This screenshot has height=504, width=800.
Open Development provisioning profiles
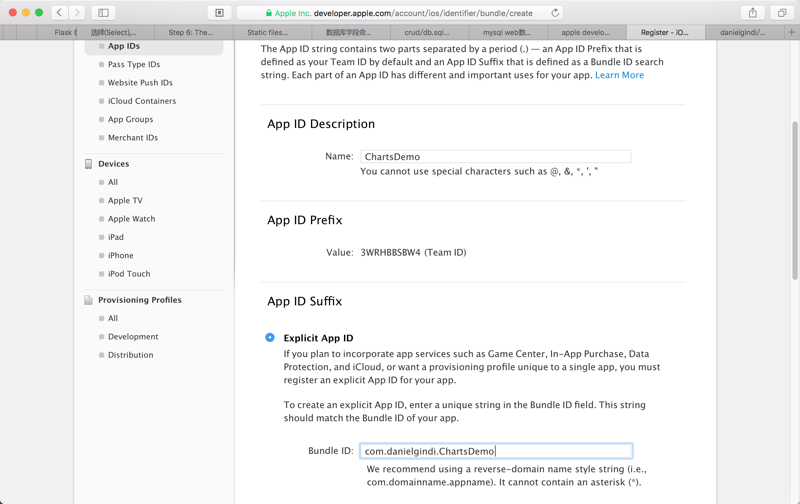(133, 337)
